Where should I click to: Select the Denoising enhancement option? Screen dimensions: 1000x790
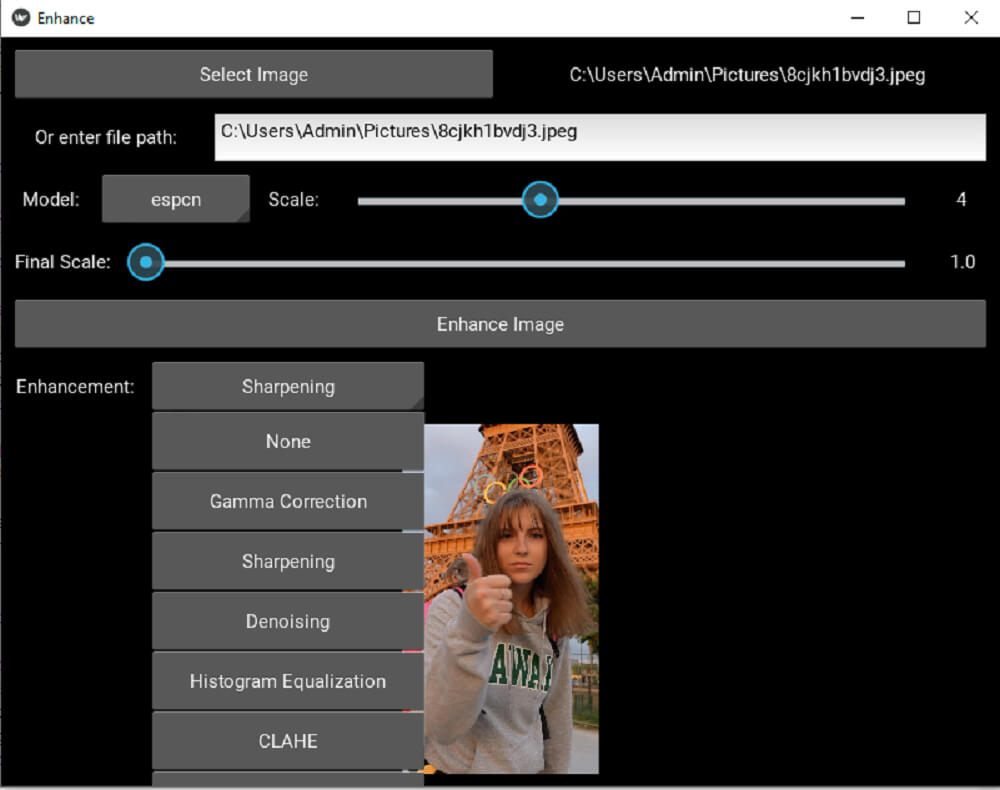(x=288, y=621)
